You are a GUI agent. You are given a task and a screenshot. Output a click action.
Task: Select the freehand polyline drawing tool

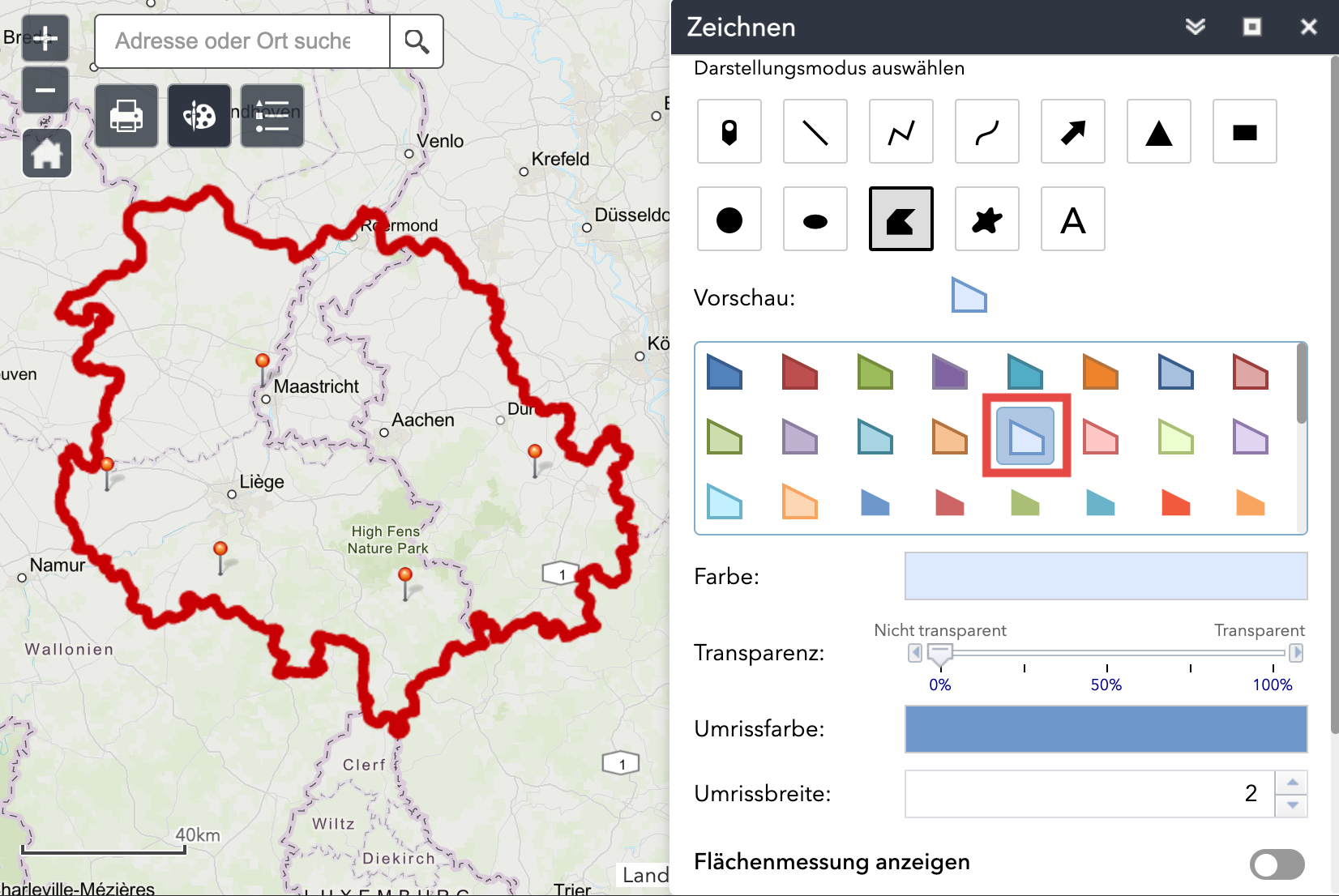click(x=986, y=132)
